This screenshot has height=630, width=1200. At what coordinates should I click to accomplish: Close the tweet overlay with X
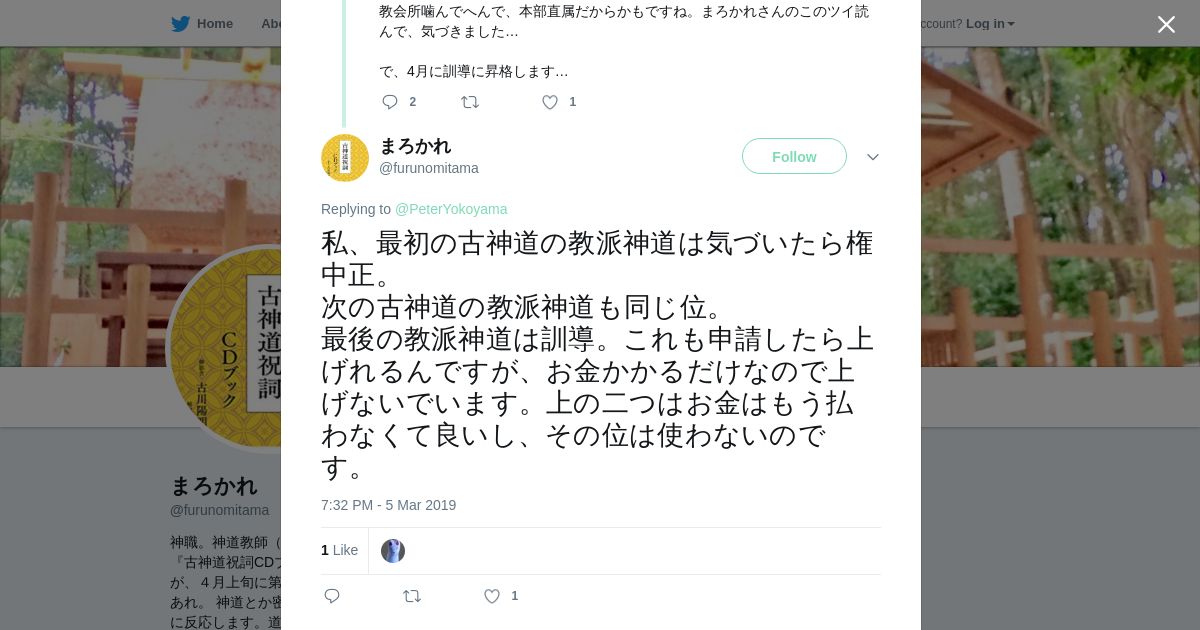(1166, 25)
